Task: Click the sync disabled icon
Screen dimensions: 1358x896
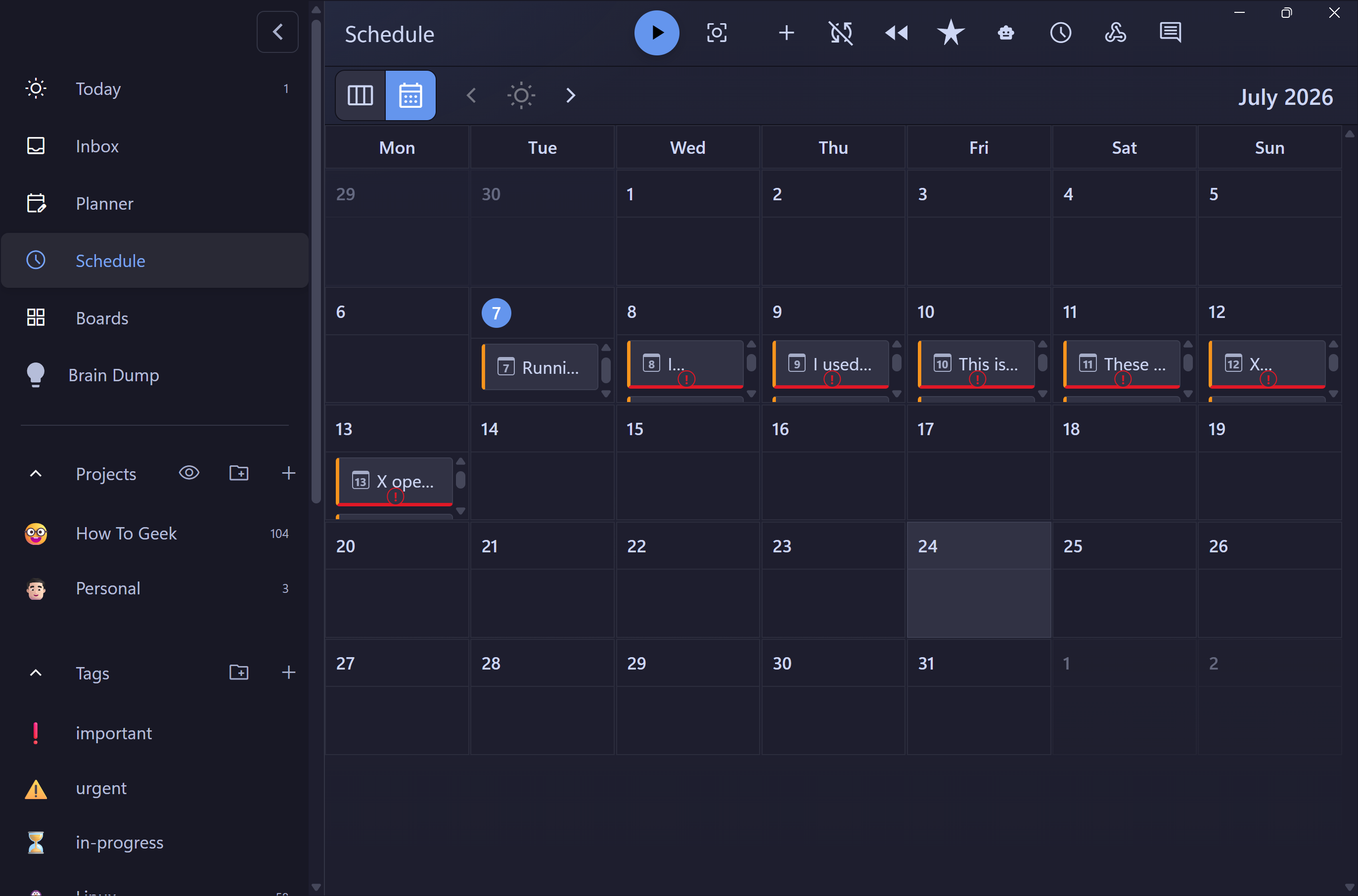Action: [841, 33]
